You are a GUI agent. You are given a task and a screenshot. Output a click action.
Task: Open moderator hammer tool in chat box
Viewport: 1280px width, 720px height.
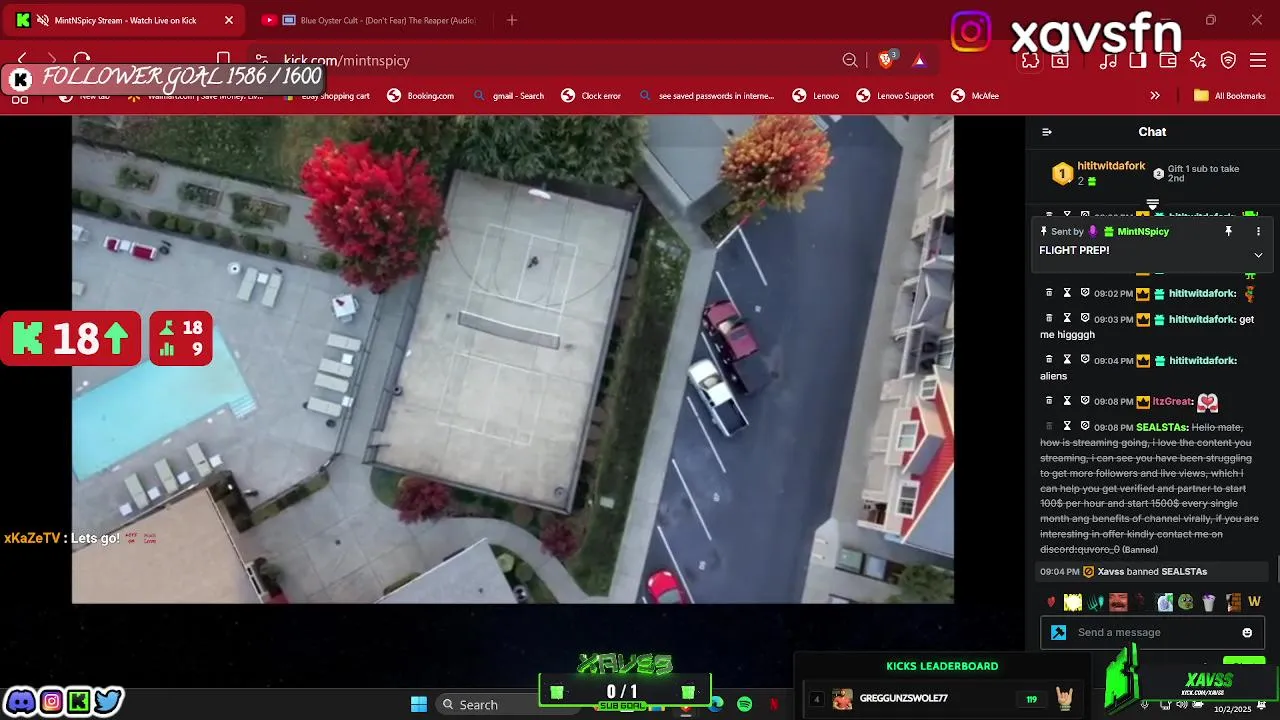[x=1058, y=632]
